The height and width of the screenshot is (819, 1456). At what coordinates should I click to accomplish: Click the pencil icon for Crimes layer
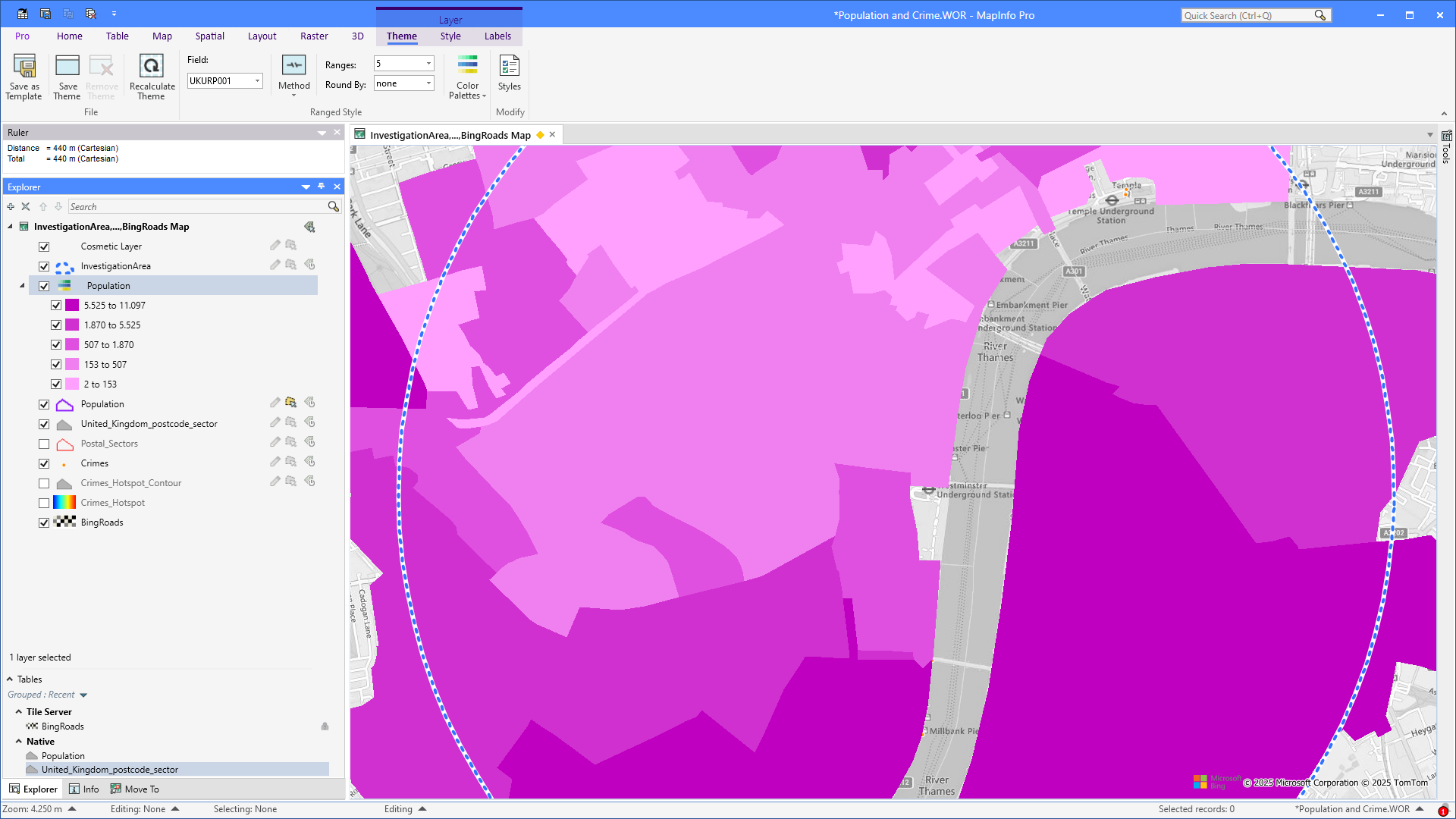275,462
